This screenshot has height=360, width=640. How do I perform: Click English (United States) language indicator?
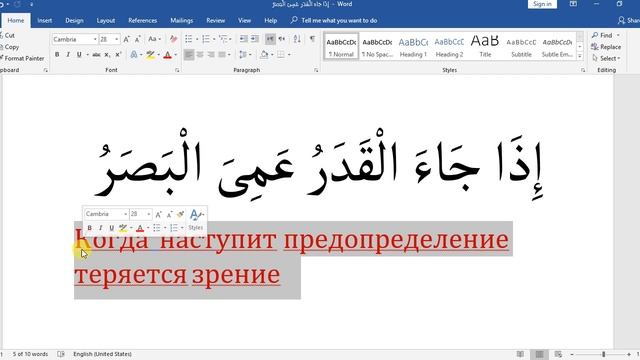[x=102, y=354]
